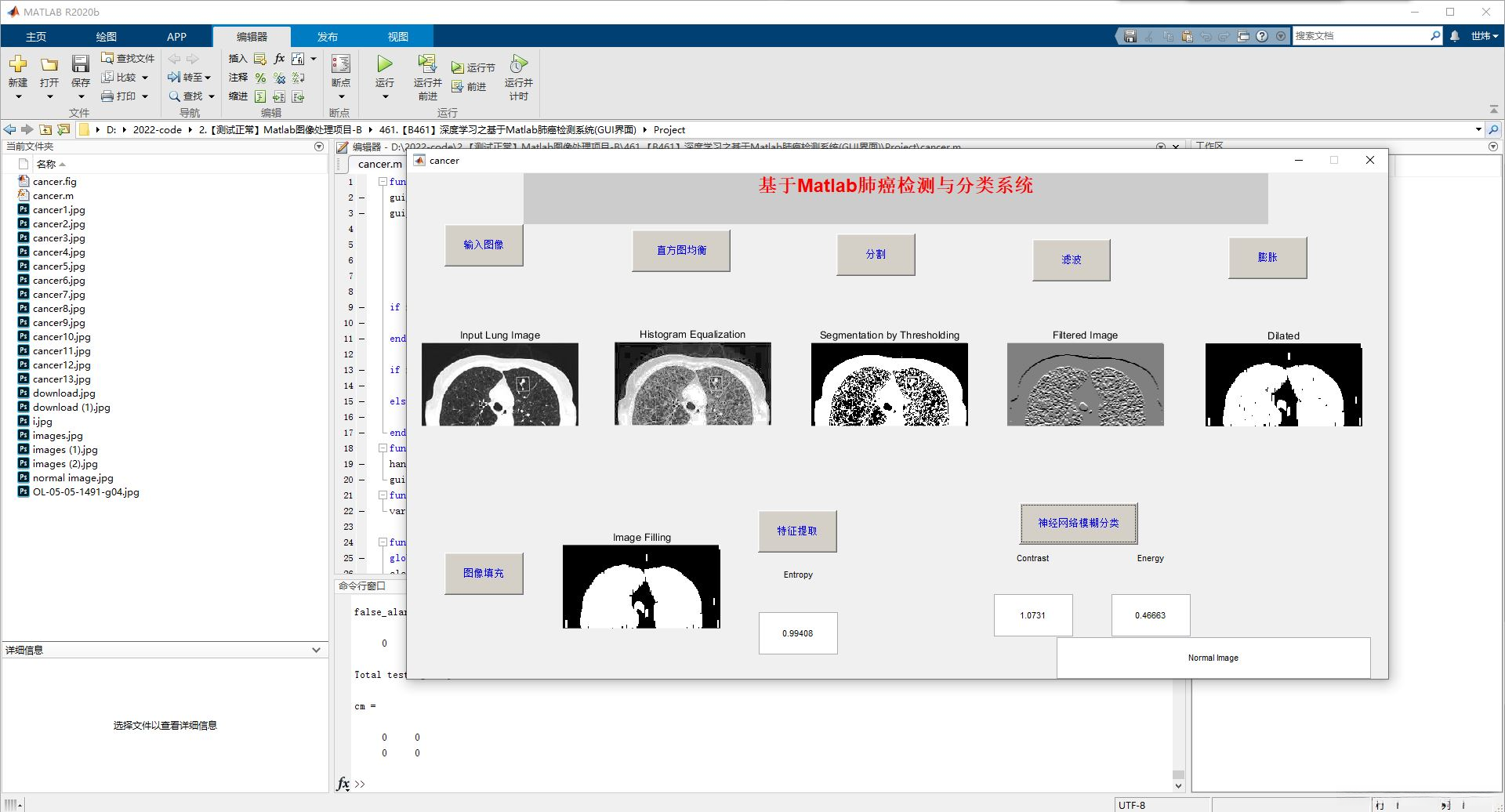Click the Input Lung Image thumbnail
The image size is (1505, 812).
point(500,384)
